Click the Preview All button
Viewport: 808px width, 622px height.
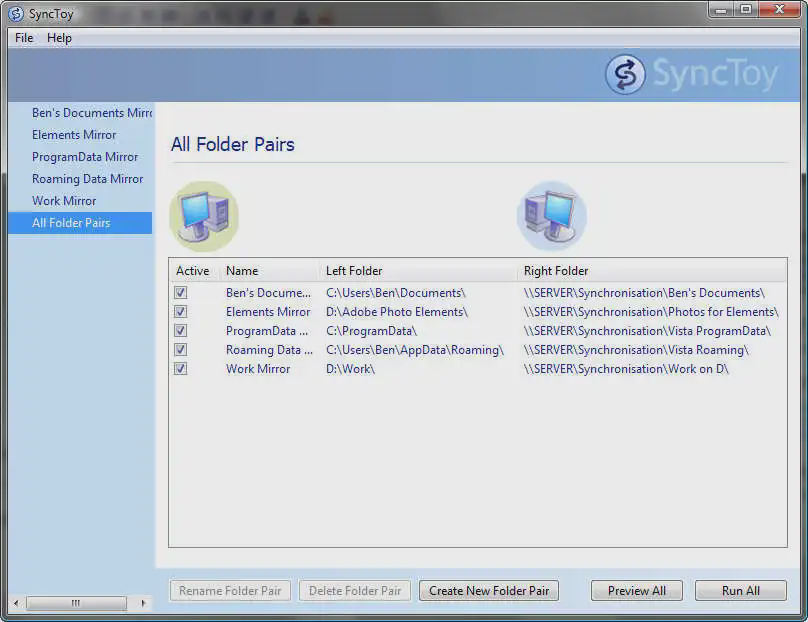click(x=636, y=590)
